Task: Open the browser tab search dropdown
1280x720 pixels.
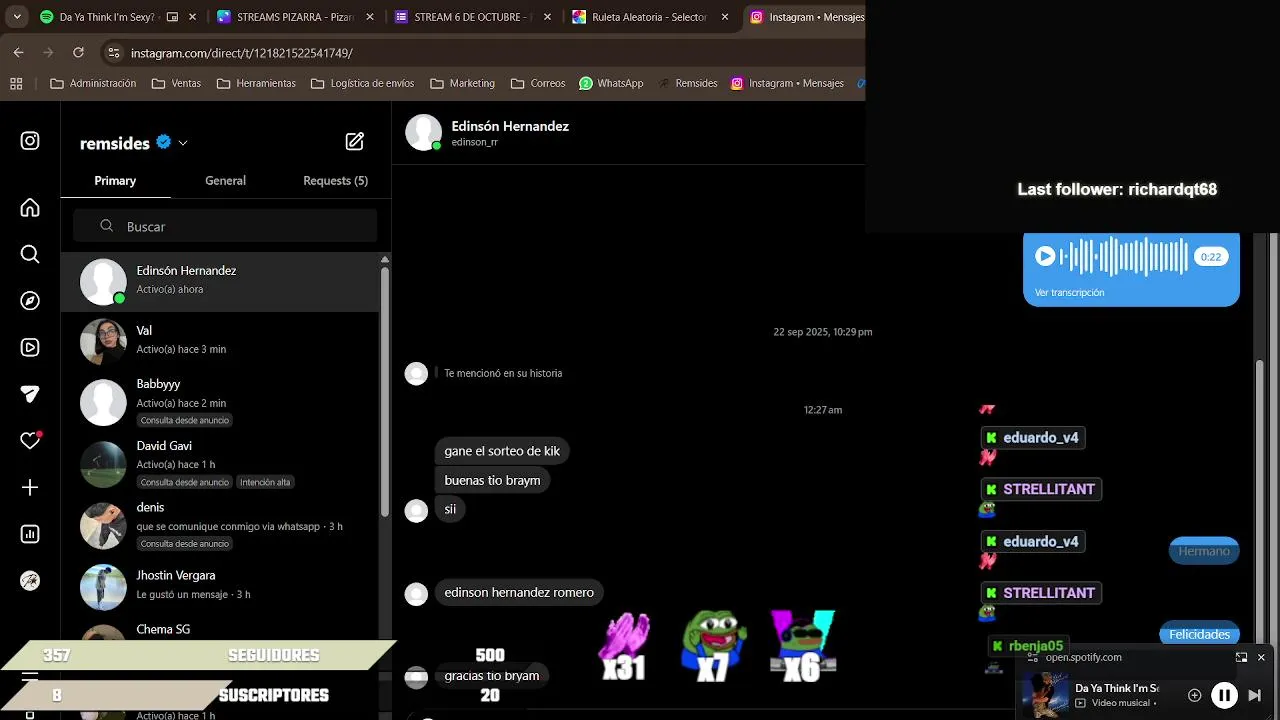Action: tap(17, 17)
